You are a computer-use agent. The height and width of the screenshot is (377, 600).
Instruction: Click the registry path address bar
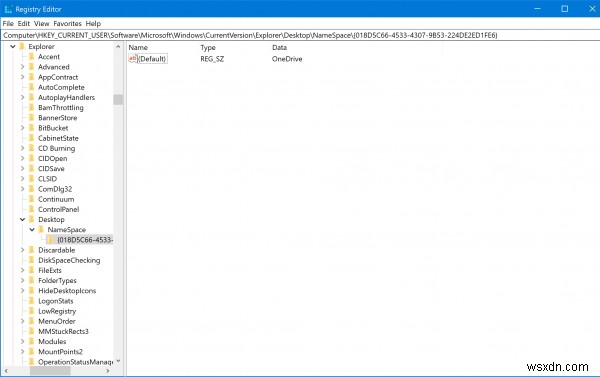tap(300, 35)
